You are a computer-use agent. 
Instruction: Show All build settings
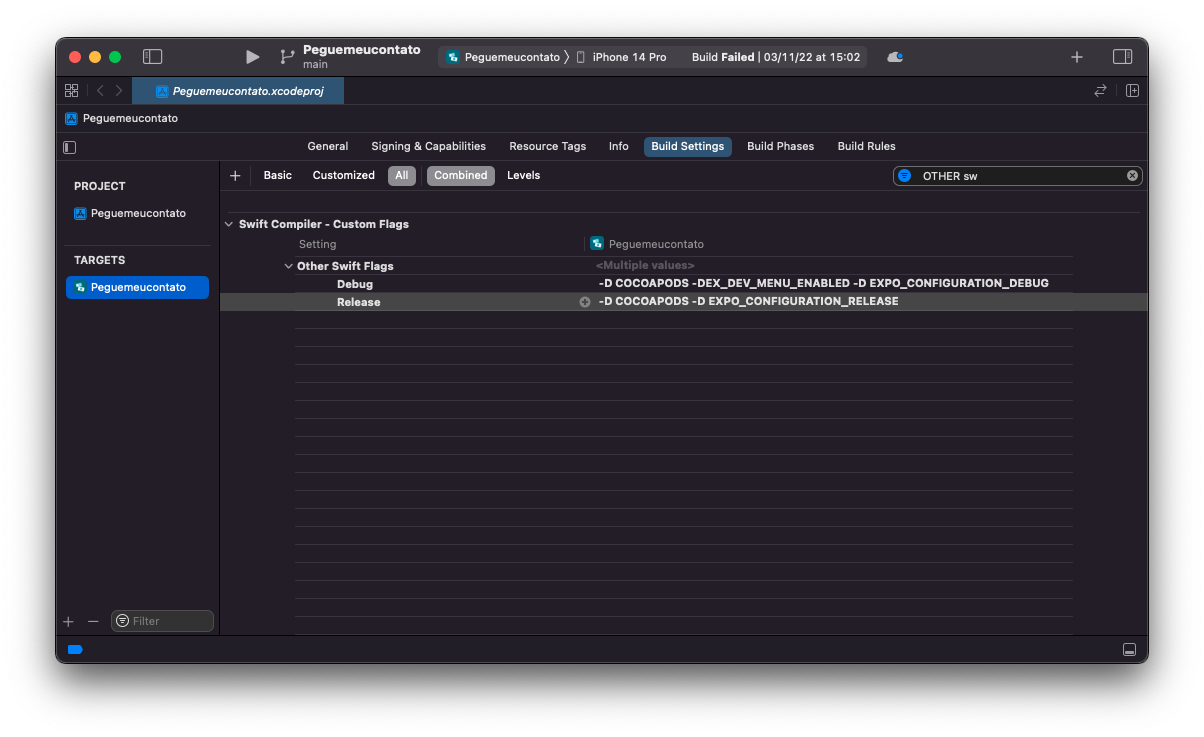402,175
